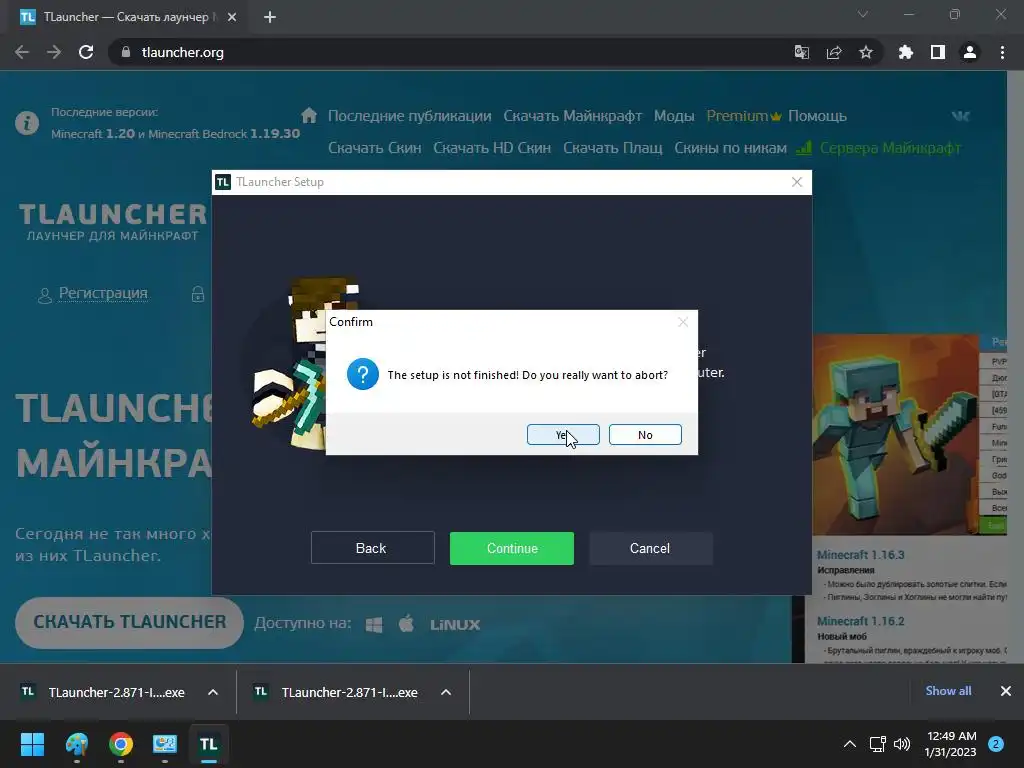This screenshot has height=768, width=1024.
Task: Click the info icon near latest versions
Action: pos(27,123)
